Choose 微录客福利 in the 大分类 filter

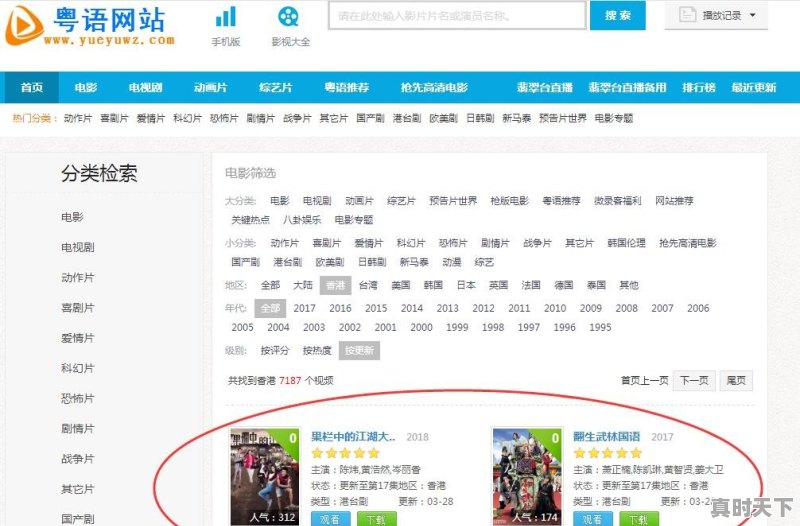[x=617, y=201]
